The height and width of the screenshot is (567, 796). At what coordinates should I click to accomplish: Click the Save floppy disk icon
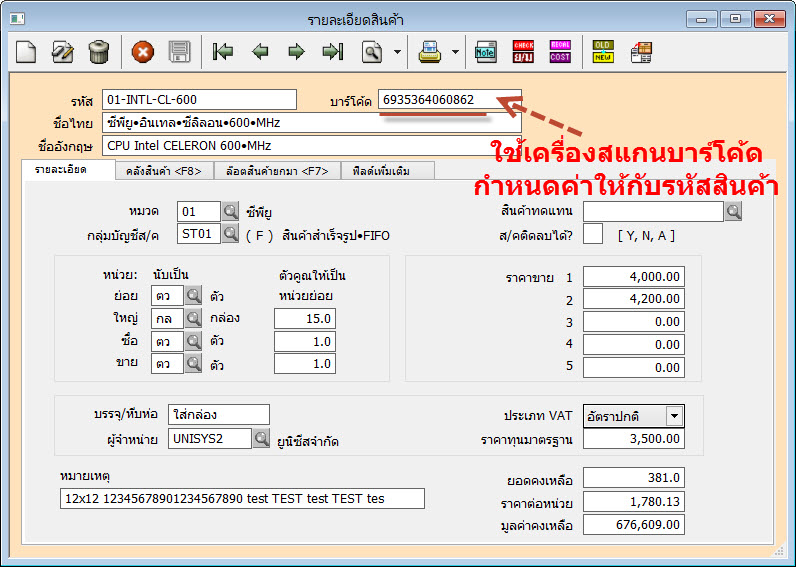tap(179, 52)
